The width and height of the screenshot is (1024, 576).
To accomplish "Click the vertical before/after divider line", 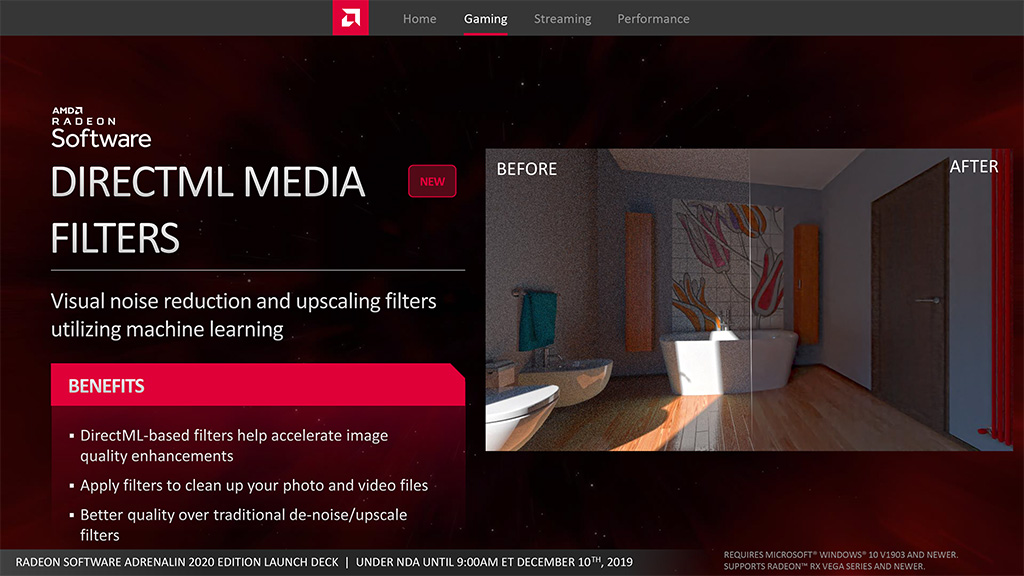I will (750, 300).
